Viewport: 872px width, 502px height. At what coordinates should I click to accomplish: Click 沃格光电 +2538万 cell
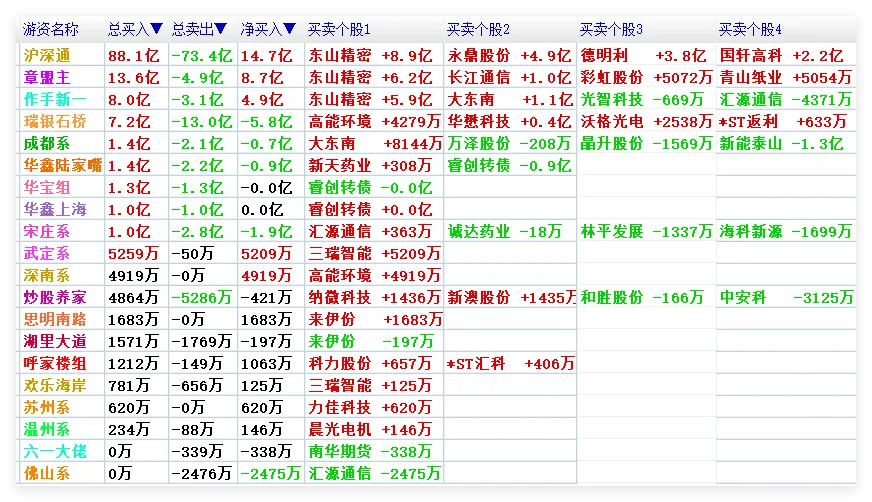646,121
